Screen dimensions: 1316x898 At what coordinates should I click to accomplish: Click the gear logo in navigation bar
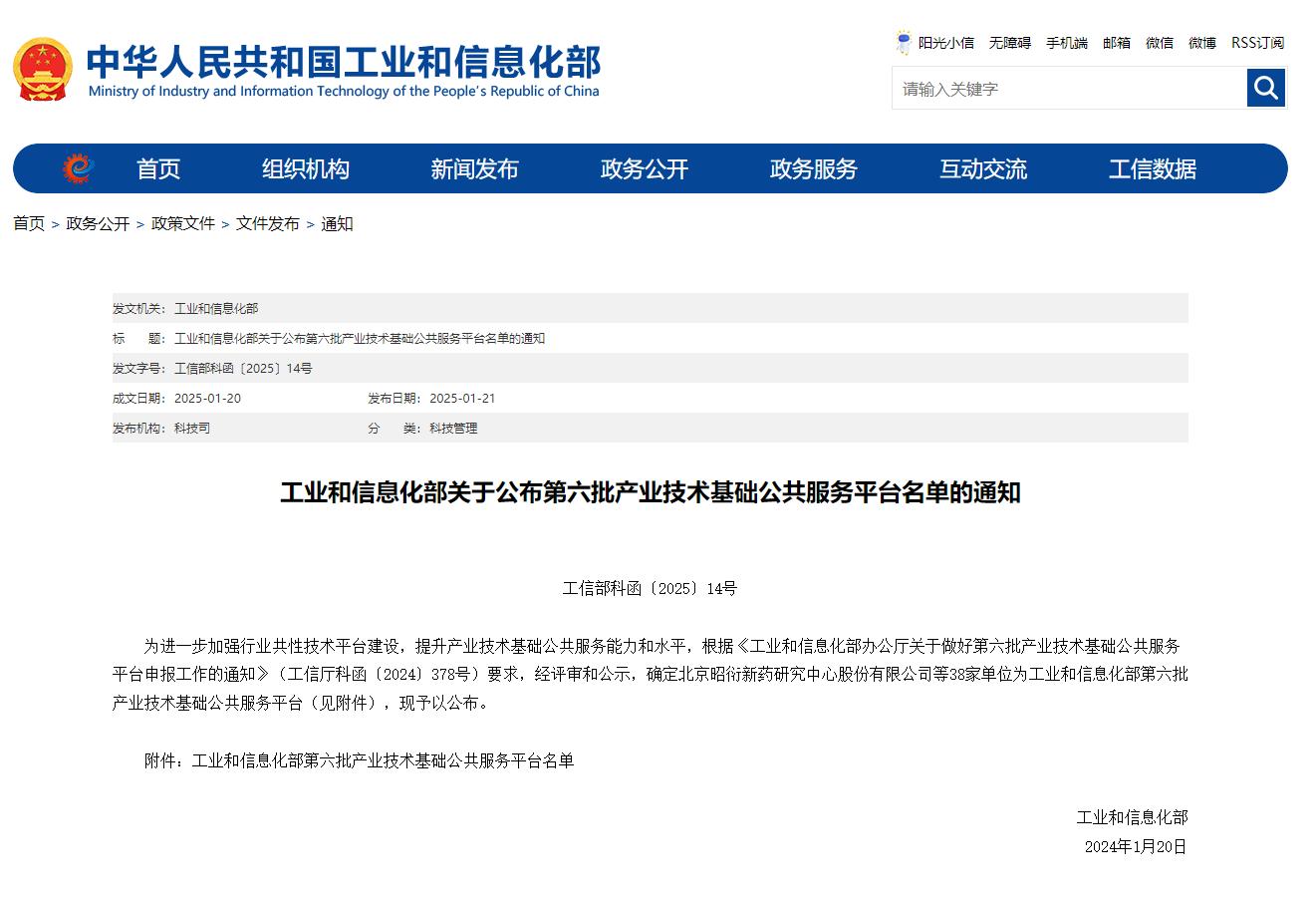pyautogui.click(x=77, y=168)
